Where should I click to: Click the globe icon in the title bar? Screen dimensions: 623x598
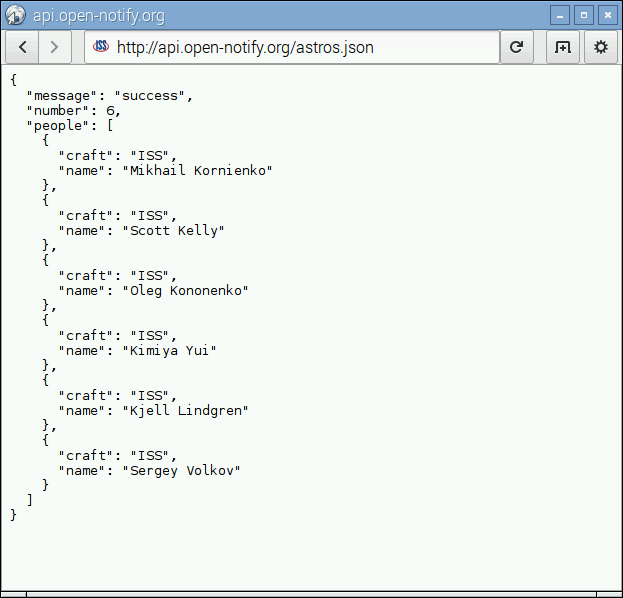(x=15, y=15)
